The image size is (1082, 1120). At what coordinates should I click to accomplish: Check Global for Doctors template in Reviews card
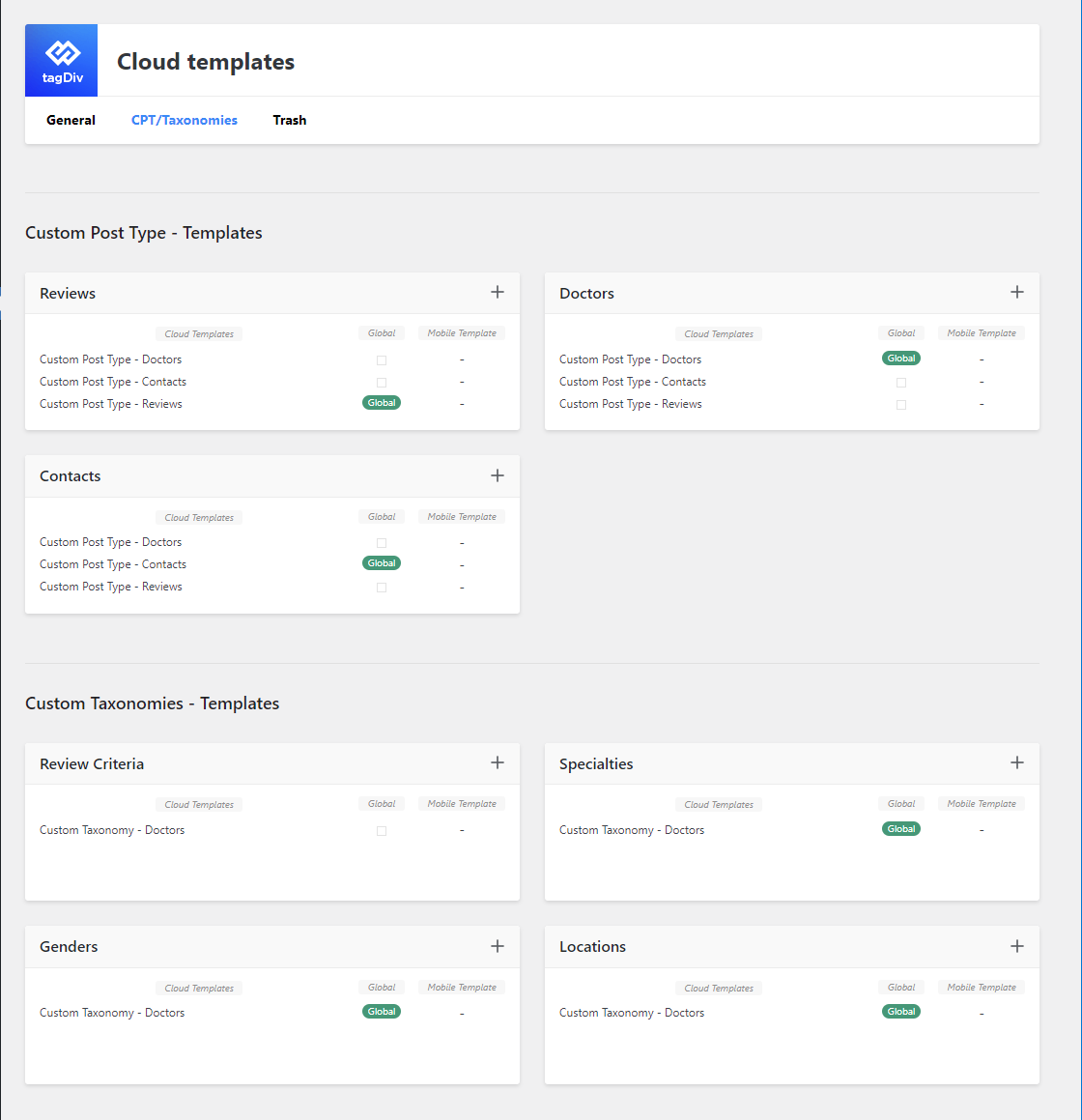(x=382, y=360)
